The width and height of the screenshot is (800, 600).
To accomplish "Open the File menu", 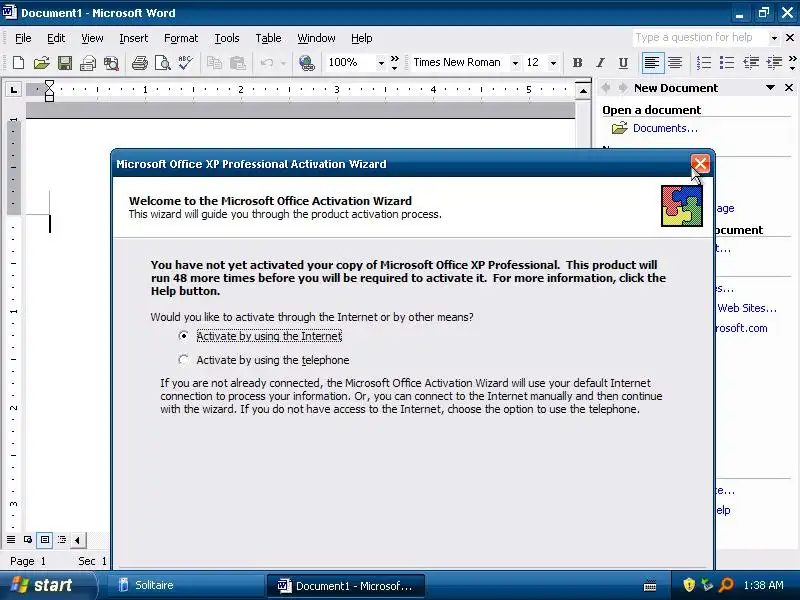I will click(23, 38).
